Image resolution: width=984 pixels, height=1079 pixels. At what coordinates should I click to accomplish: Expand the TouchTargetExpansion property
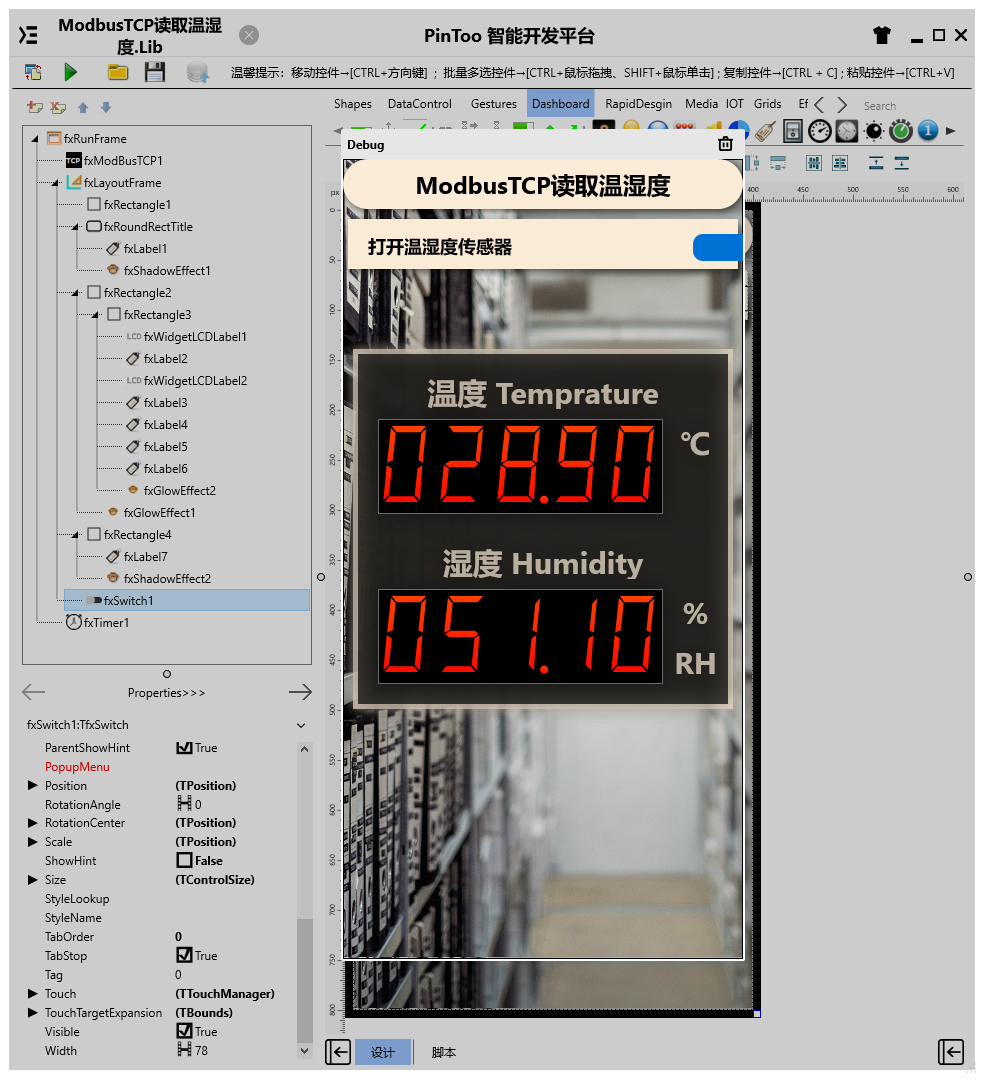(32, 1012)
